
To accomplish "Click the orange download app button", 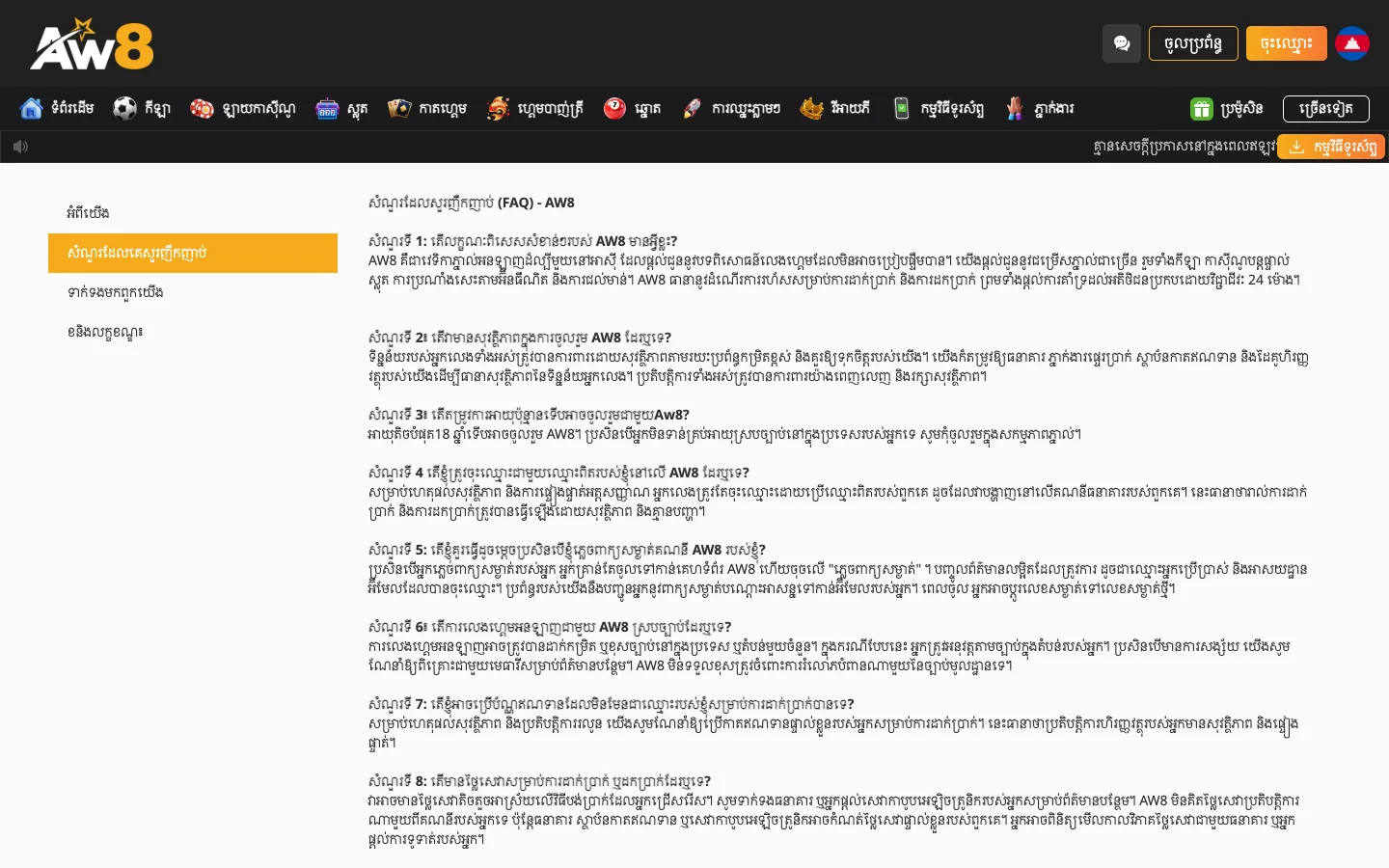I will 1331,147.
